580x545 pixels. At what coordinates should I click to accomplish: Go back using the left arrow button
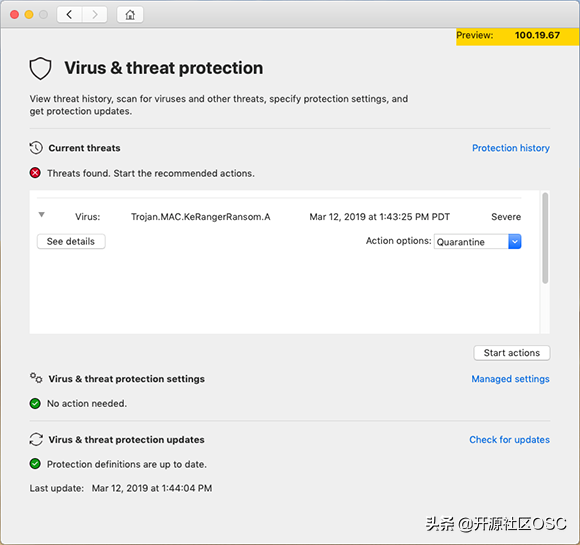(x=69, y=15)
